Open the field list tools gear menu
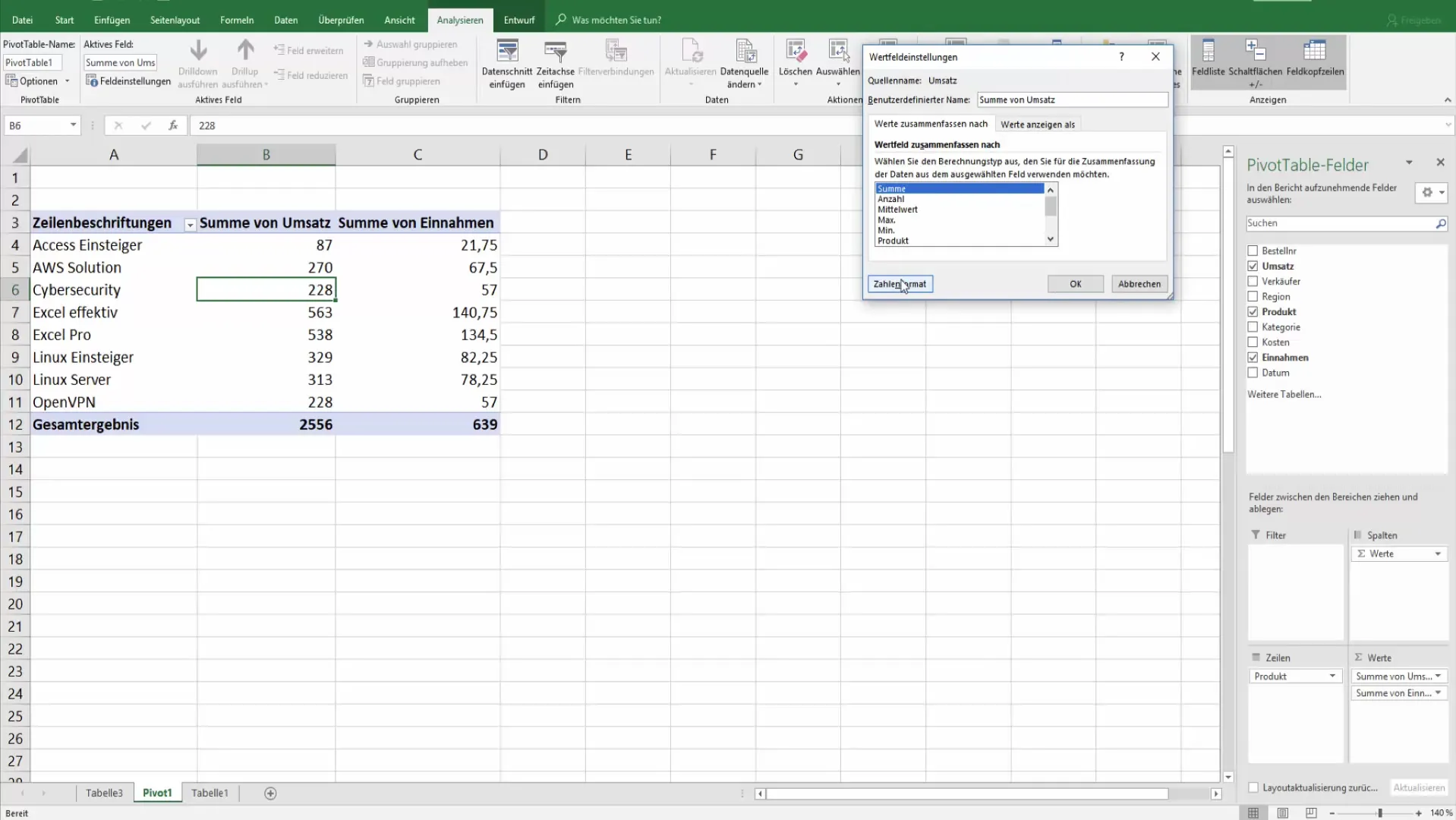This screenshot has width=1456, height=820. (x=1432, y=192)
